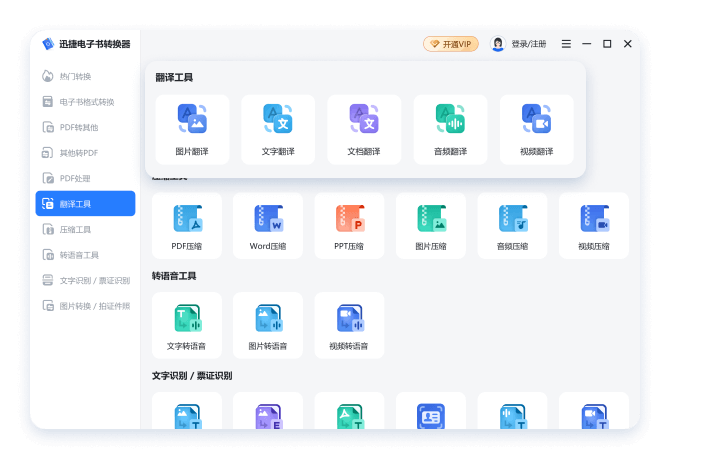Viewport: 706px width, 469px height.
Task: Launch the PDF压缩 compression tool
Action: pos(187,226)
